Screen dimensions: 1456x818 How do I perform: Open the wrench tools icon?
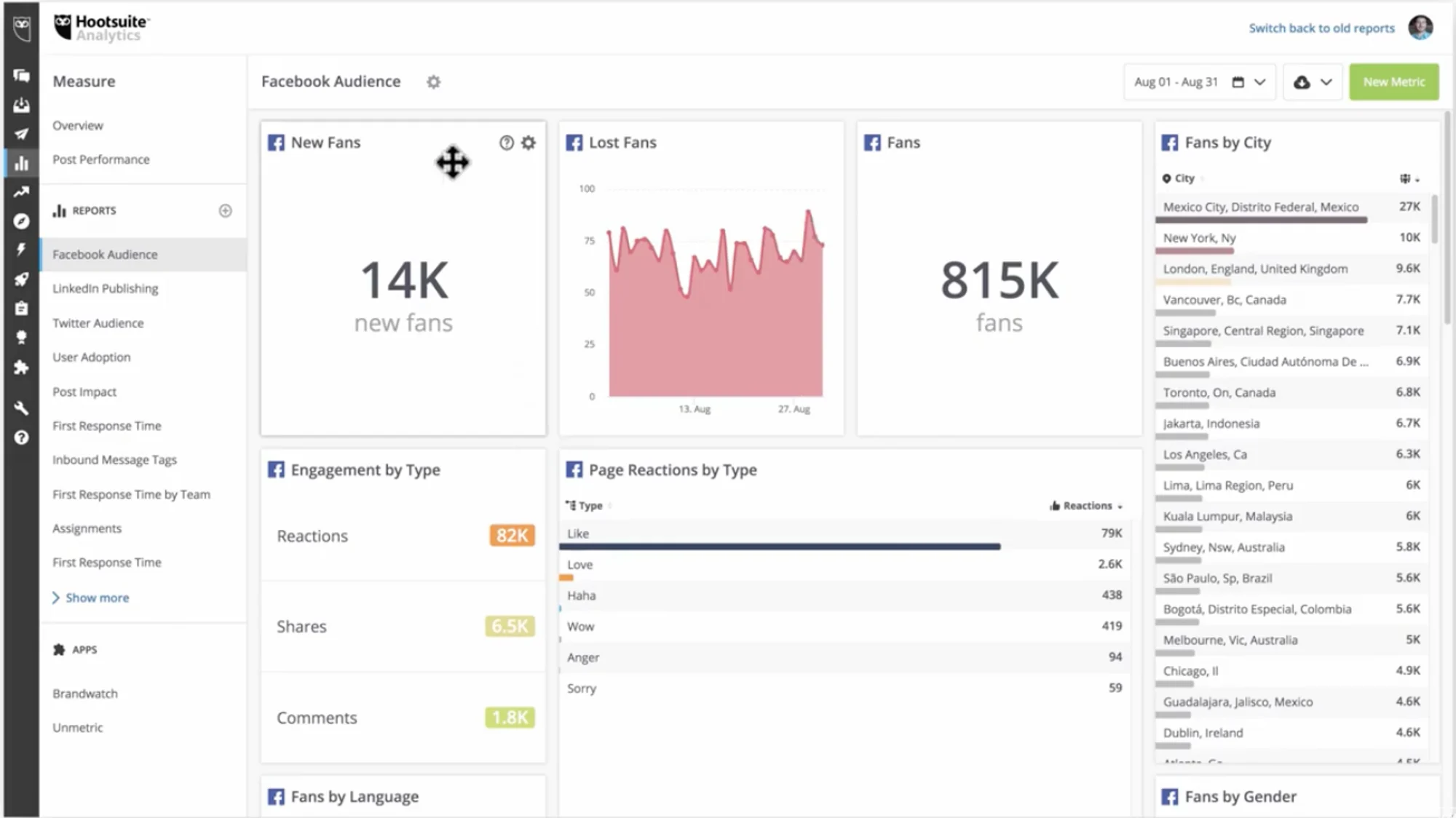point(21,408)
